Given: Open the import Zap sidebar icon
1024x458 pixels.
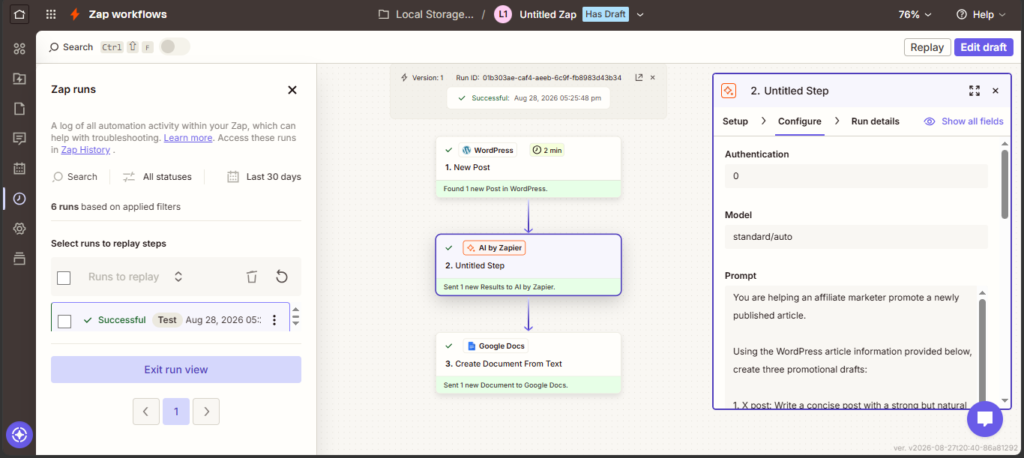Looking at the screenshot, I should pos(19,78).
